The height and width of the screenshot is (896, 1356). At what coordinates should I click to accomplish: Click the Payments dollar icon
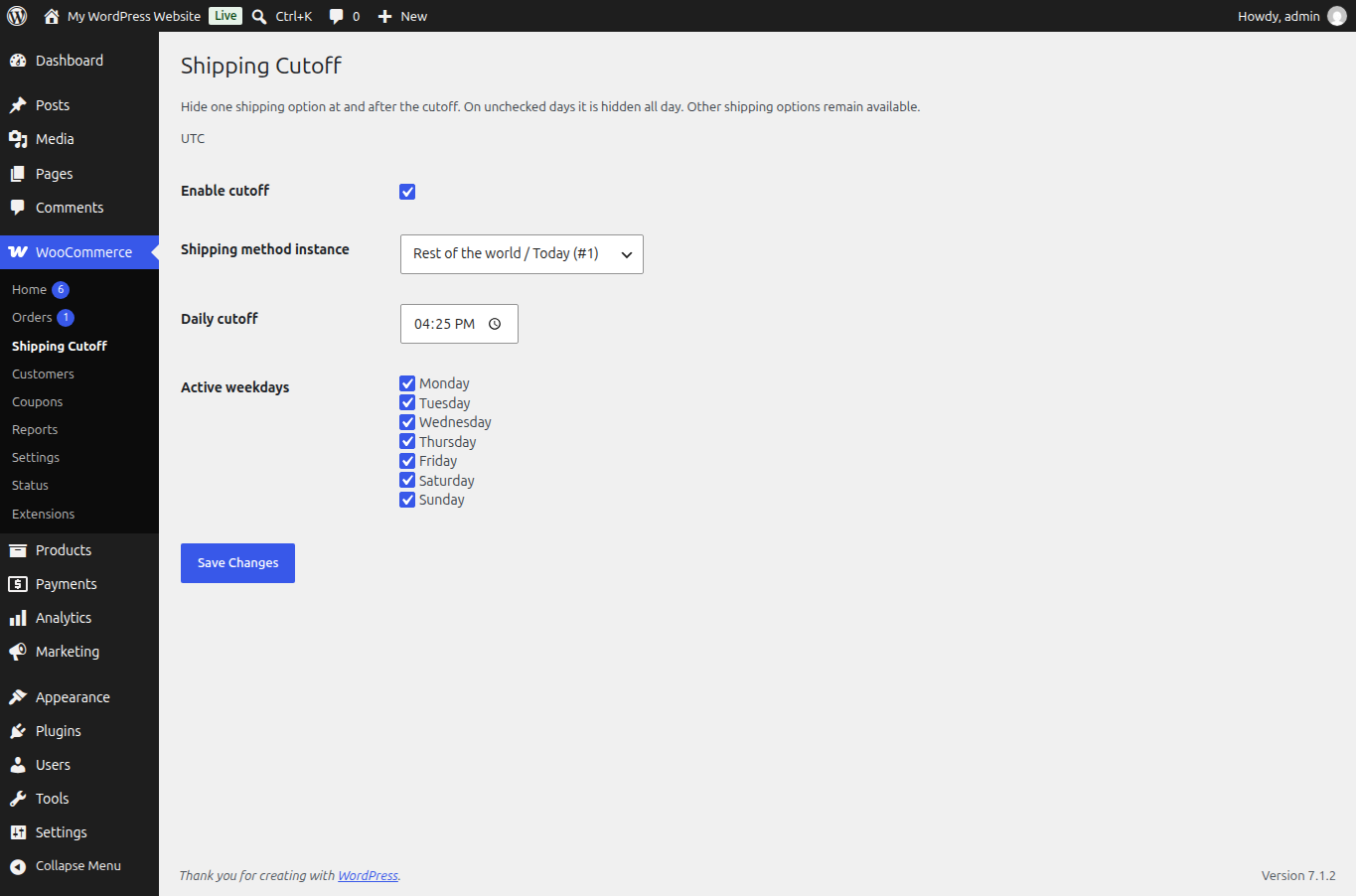18,584
